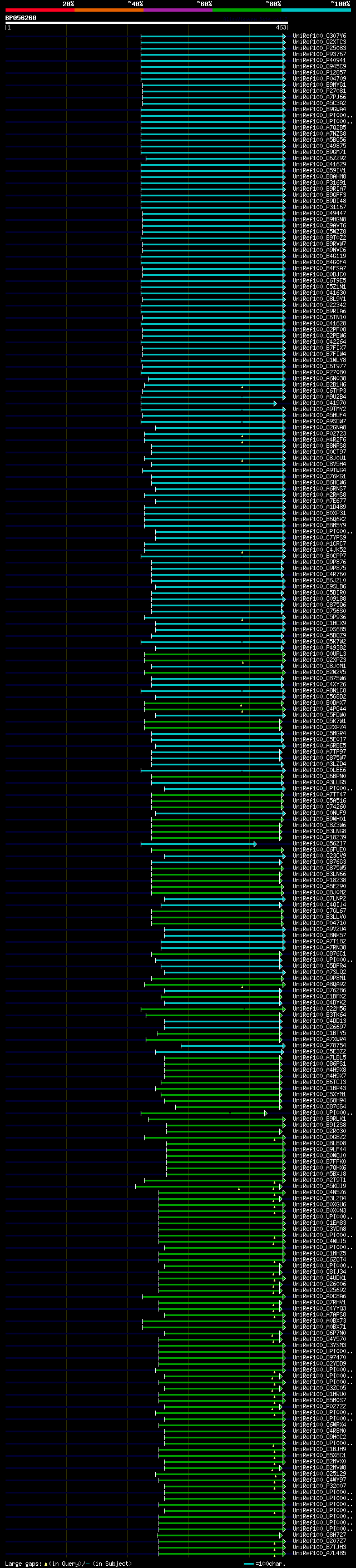356x1568 pixels.
Task: Open hit UniRef100_Q2XTC3
Action: [319, 42]
